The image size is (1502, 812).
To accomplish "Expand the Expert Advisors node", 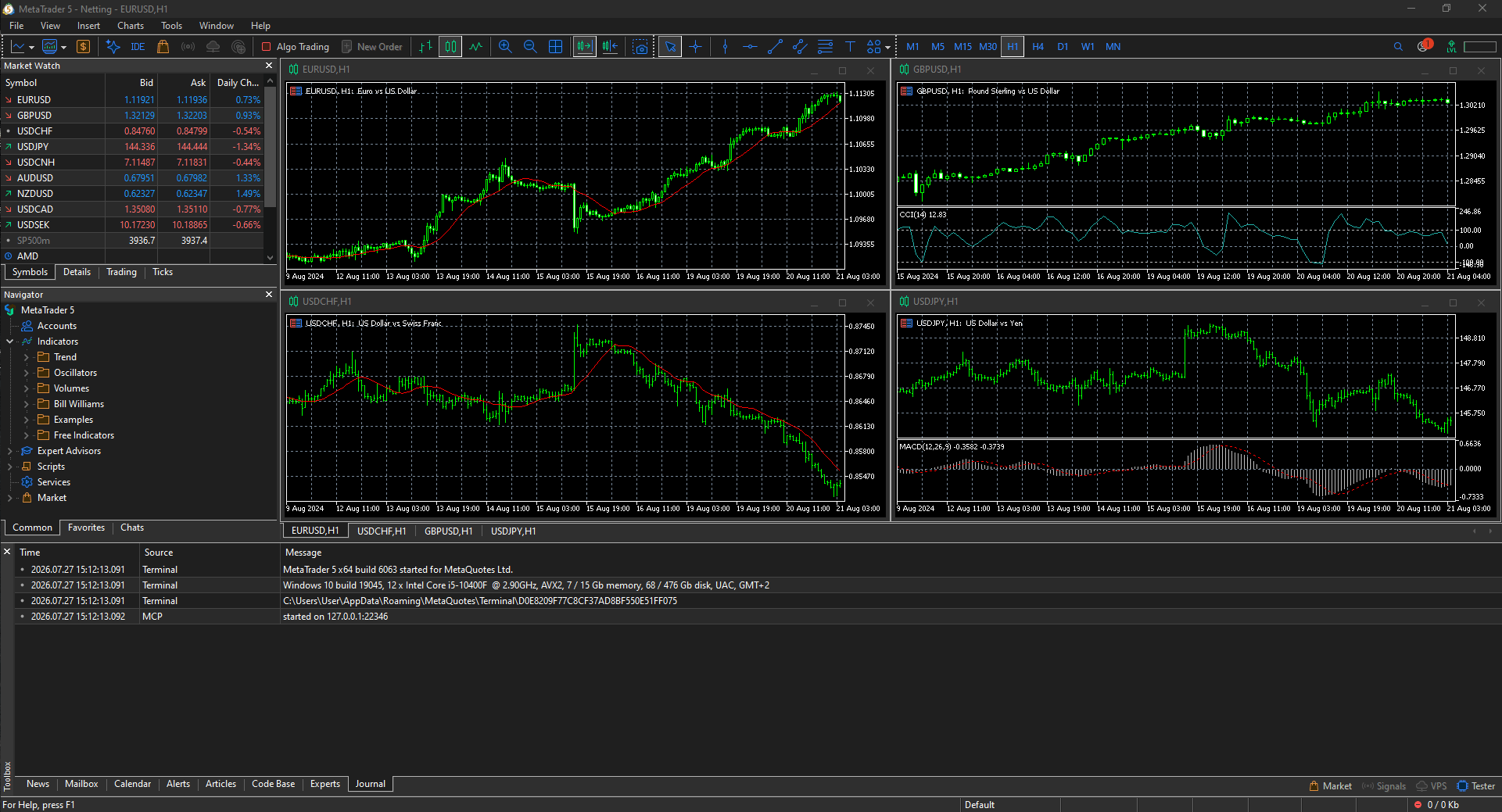I will [10, 451].
